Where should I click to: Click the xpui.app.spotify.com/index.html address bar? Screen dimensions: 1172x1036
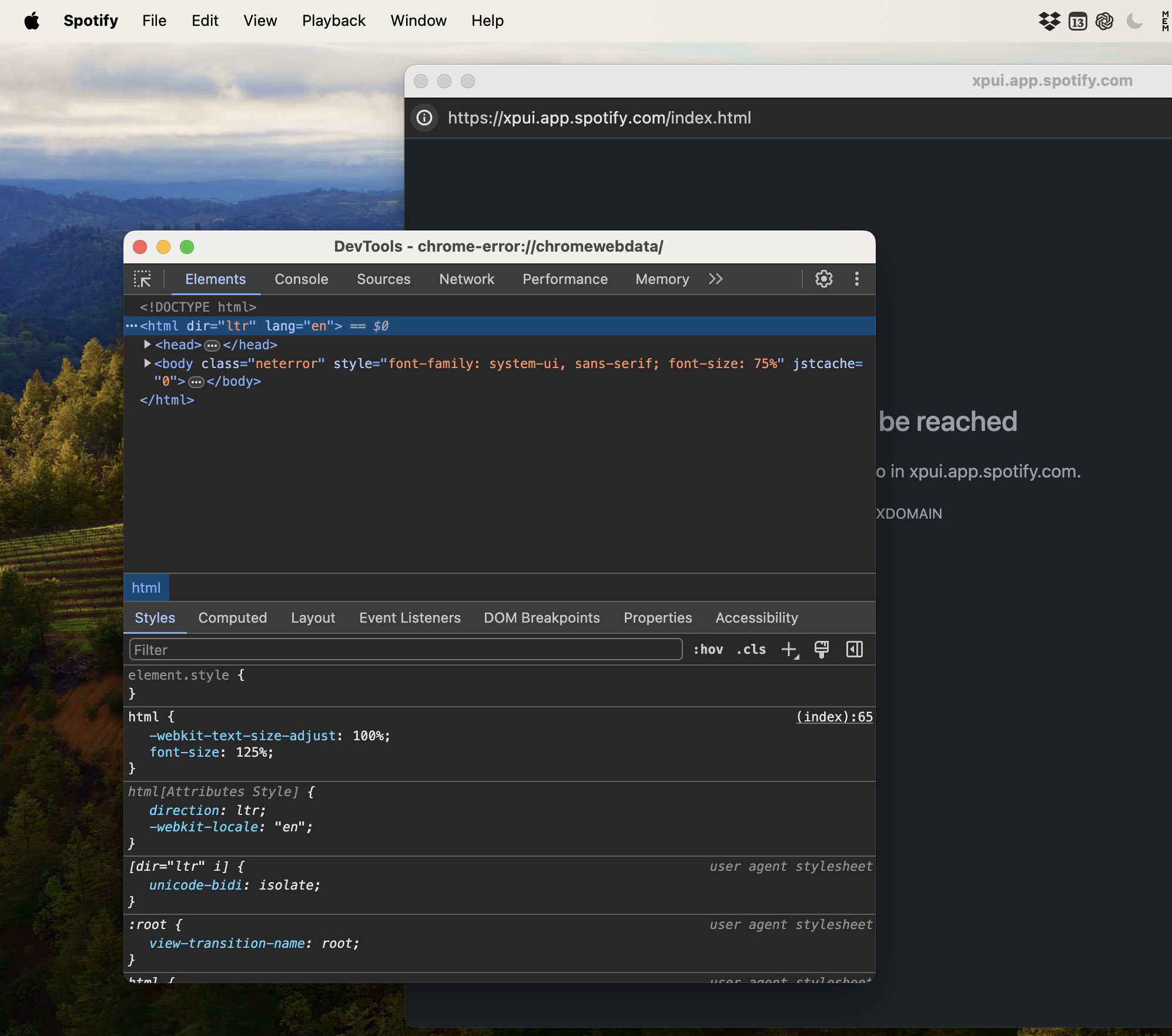[x=600, y=118]
